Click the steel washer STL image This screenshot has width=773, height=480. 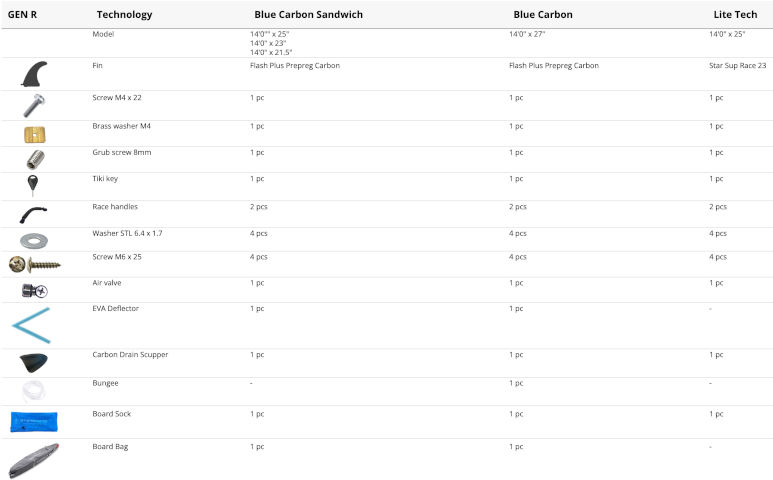point(34,239)
